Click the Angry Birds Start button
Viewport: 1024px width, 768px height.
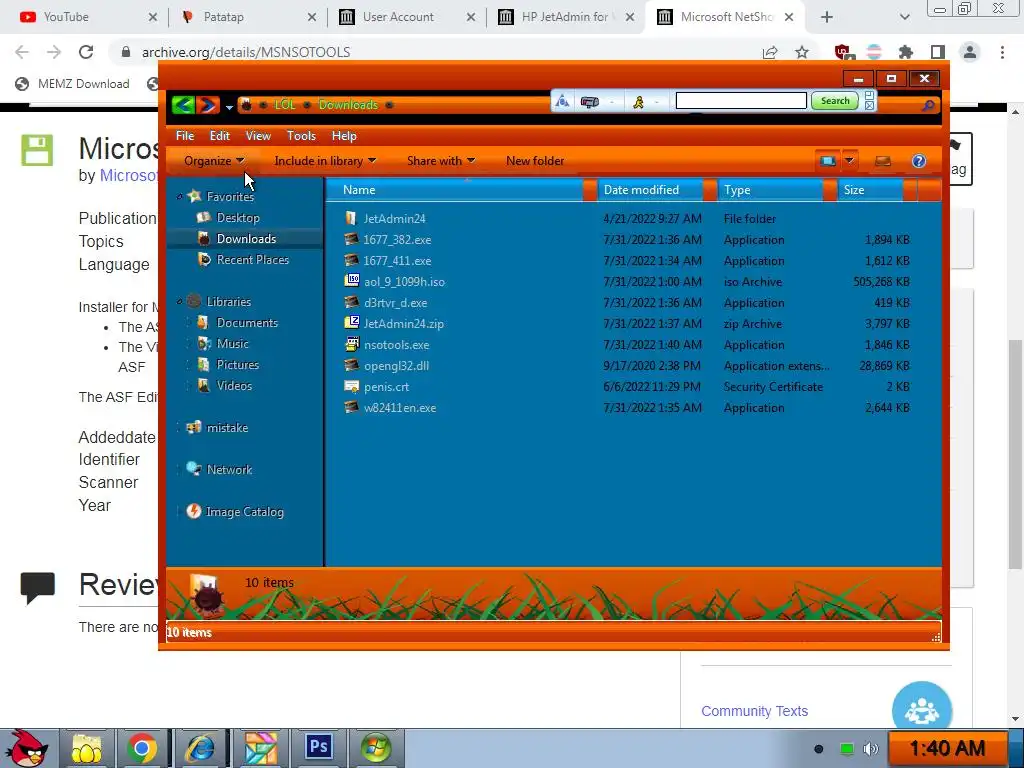click(27, 748)
